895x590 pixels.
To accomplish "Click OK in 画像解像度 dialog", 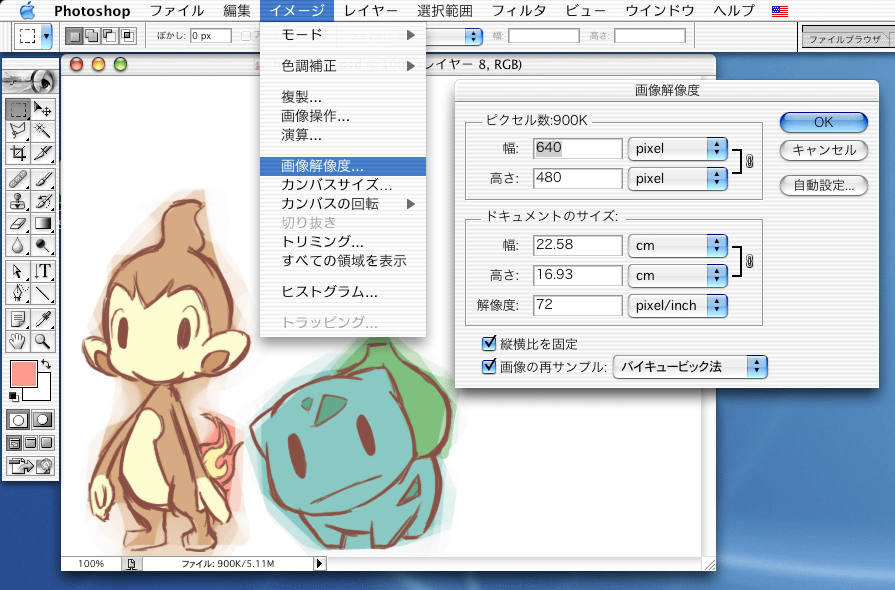I will [824, 122].
